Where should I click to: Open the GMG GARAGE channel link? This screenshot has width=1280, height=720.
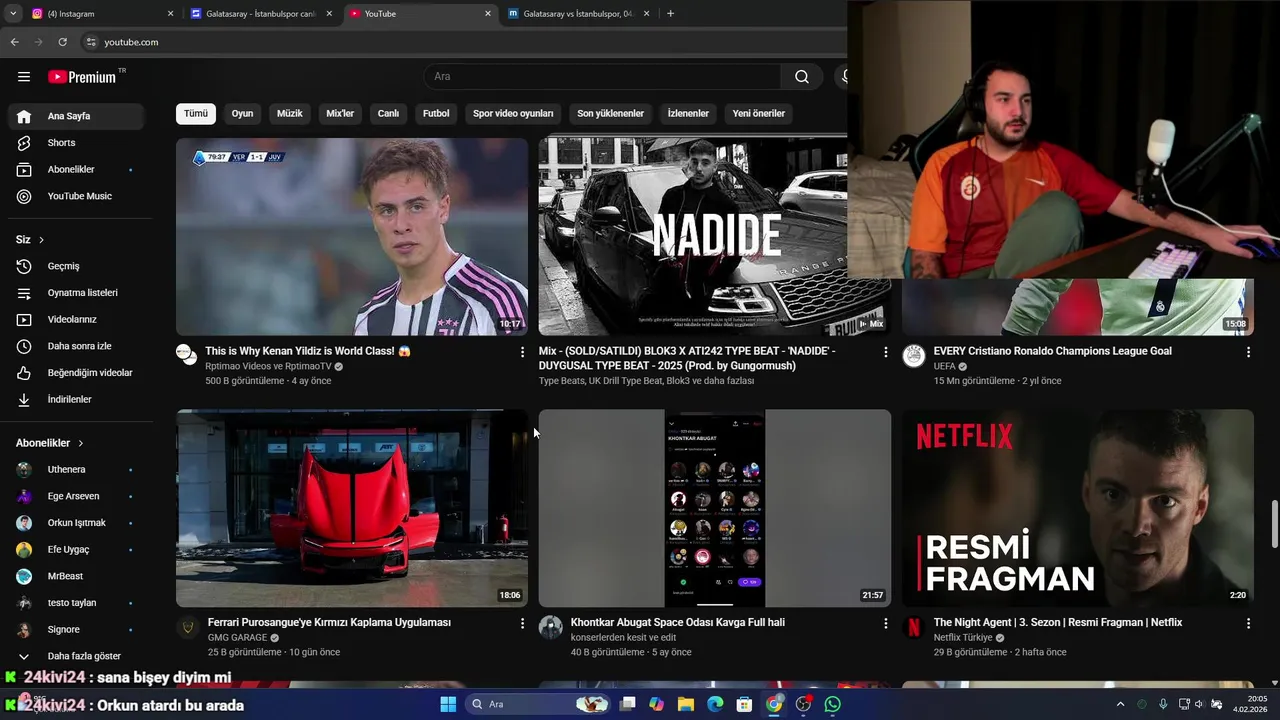click(237, 638)
